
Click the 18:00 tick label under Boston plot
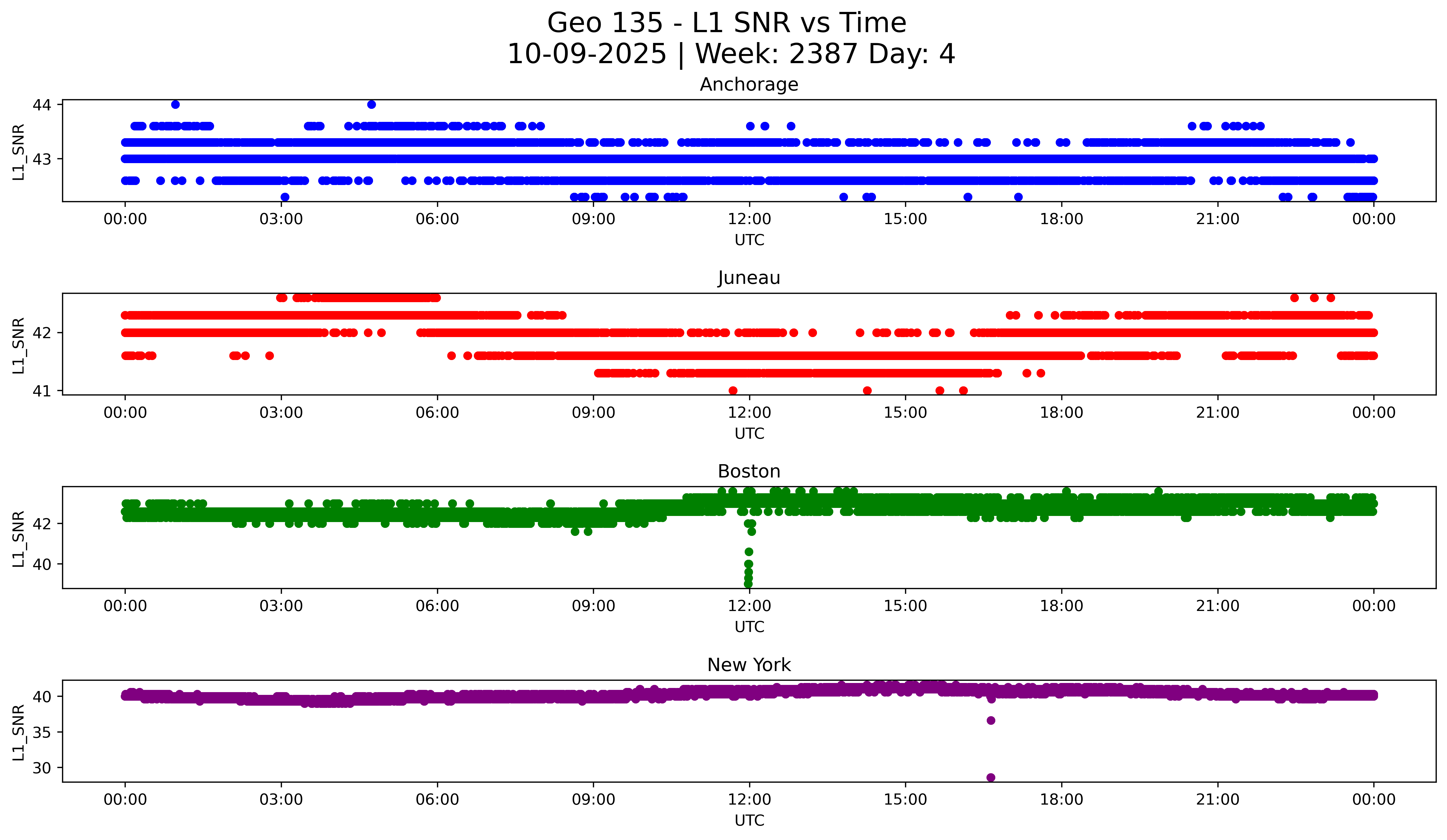point(1061,606)
